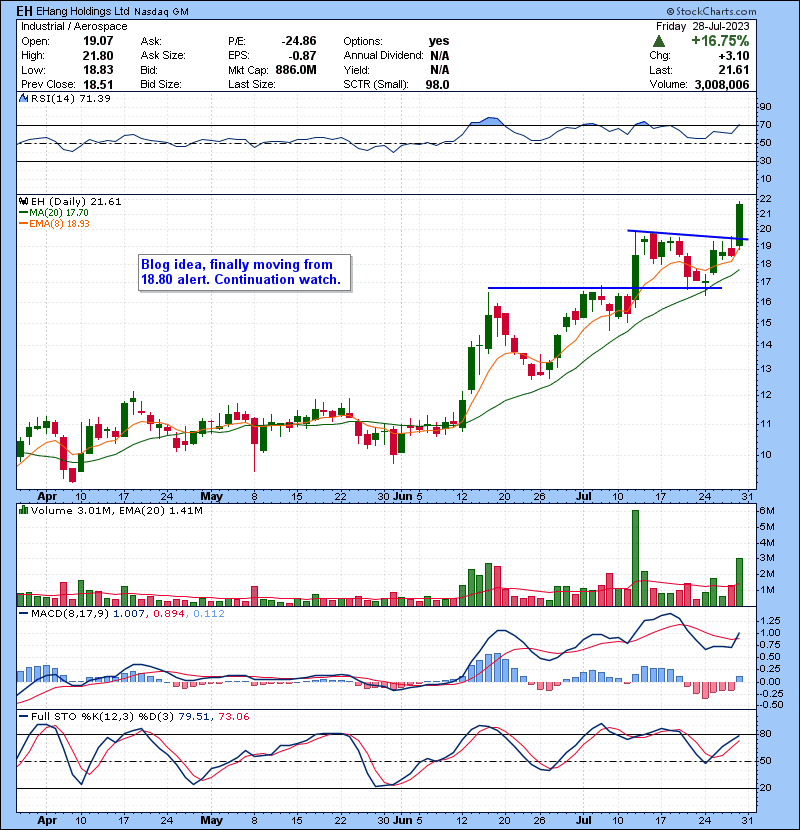Click the Last Size: label
Image resolution: width=800 pixels, height=830 pixels.
coord(252,84)
